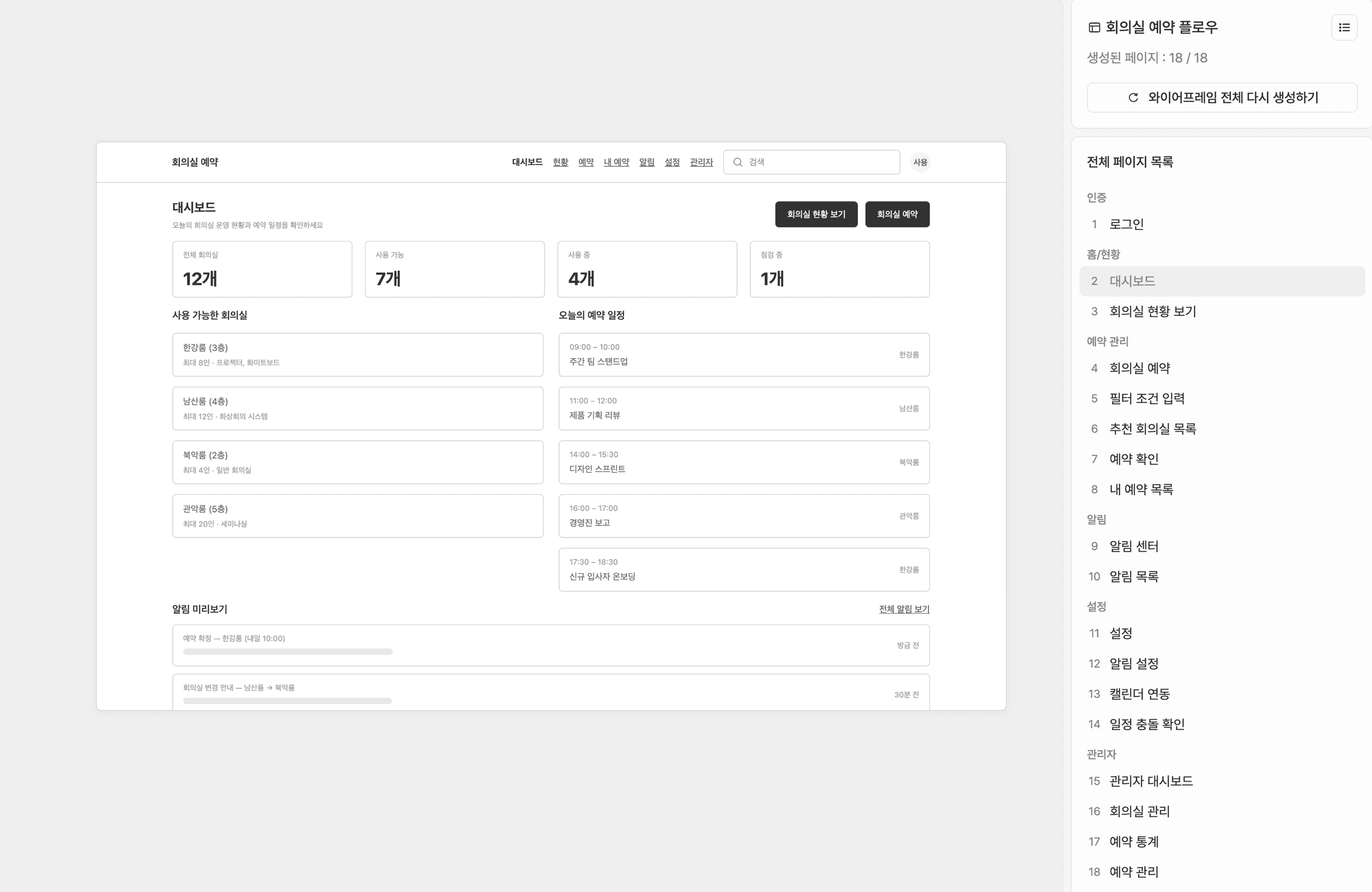
Task: Click the dark 회의실 예약 button
Action: pyautogui.click(x=897, y=214)
